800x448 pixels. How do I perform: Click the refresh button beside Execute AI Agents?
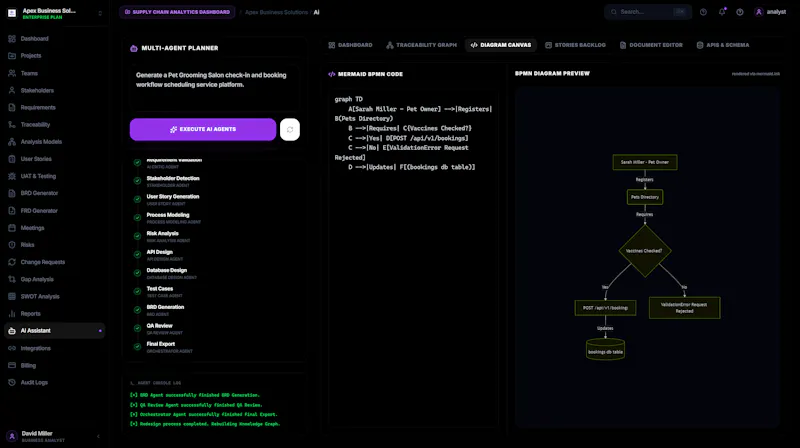tap(290, 130)
